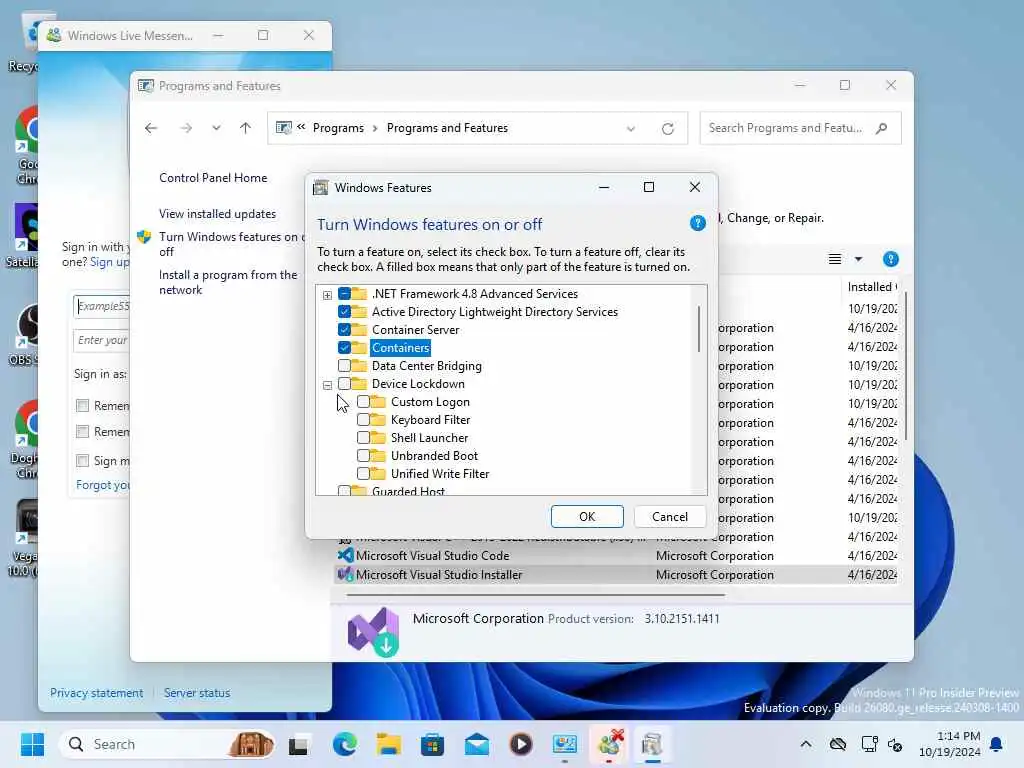Click the shield icon beside Turn Windows features
1024x768 pixels.
(144, 237)
